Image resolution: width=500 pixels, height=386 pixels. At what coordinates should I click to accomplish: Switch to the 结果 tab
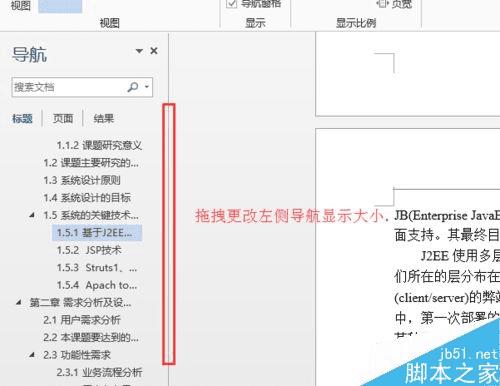[103, 118]
